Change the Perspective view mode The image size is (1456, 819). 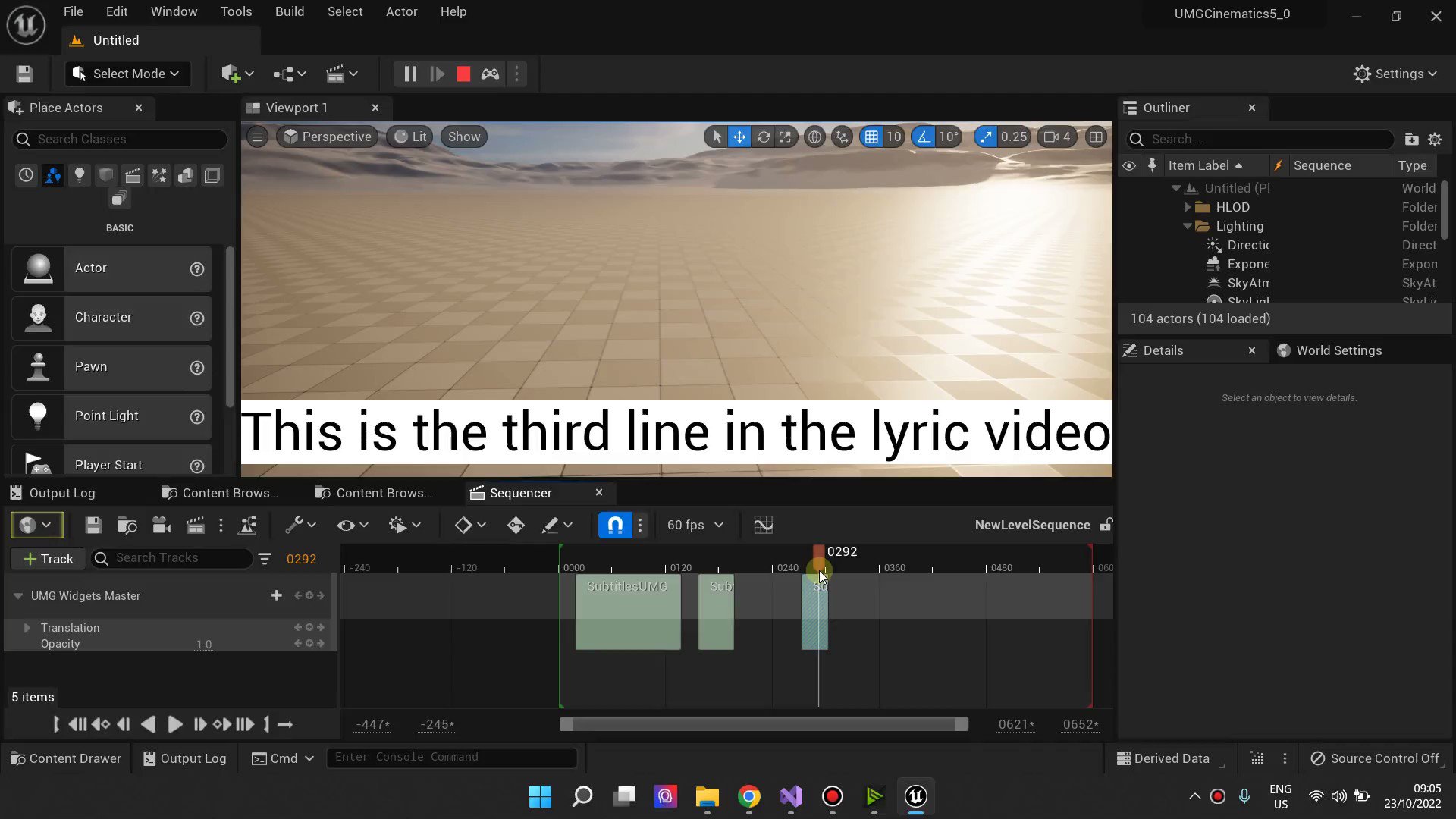(x=328, y=137)
